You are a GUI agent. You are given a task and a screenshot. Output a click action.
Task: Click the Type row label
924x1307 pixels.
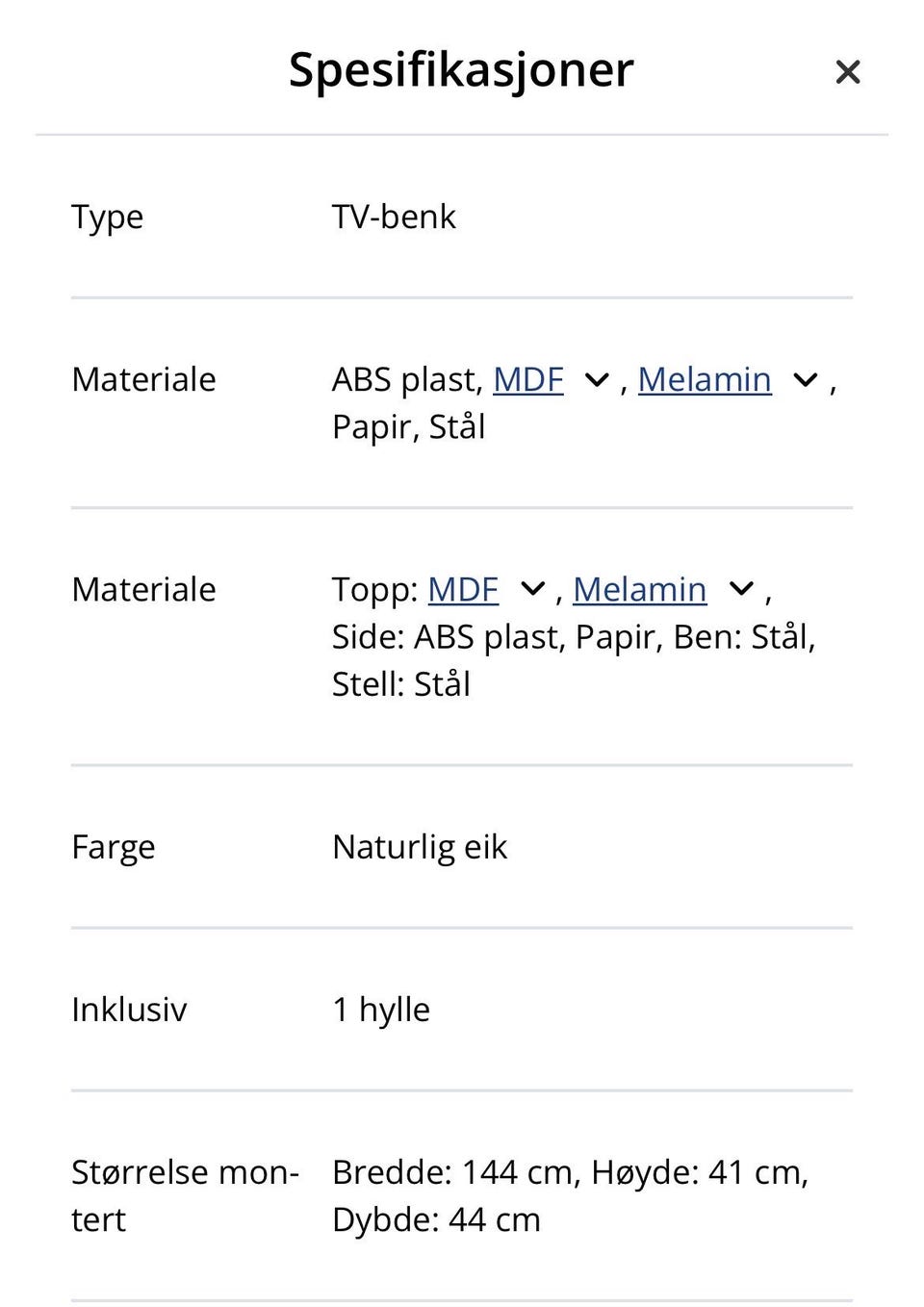(x=107, y=218)
